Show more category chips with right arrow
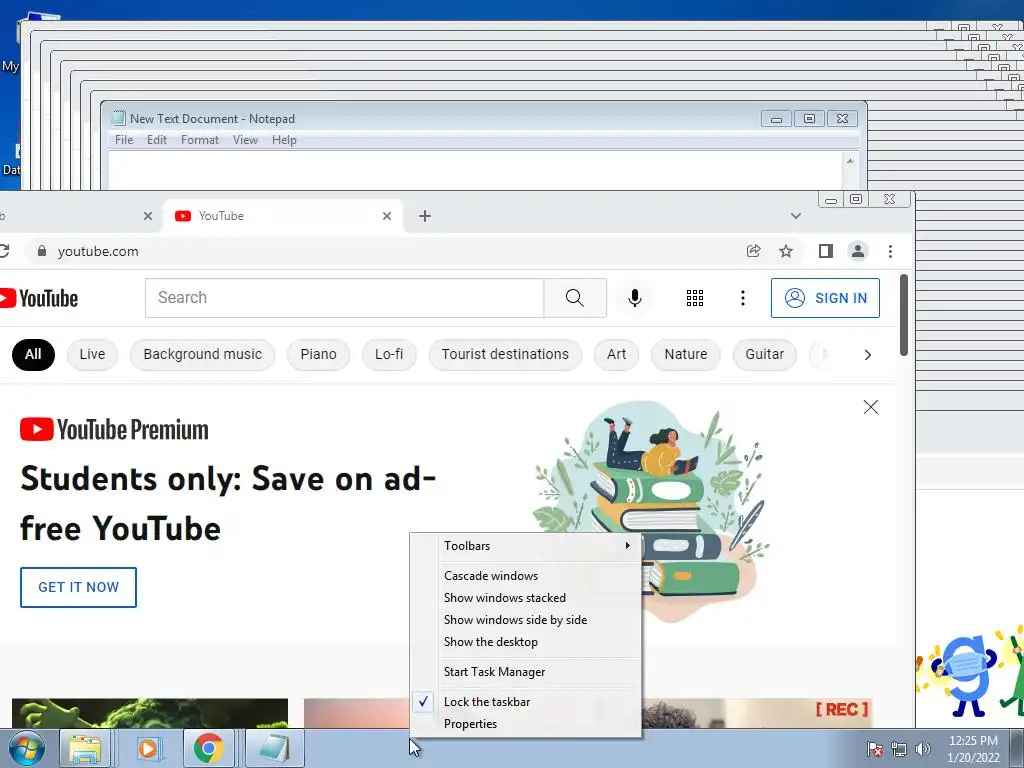Viewport: 1024px width, 768px height. point(867,355)
